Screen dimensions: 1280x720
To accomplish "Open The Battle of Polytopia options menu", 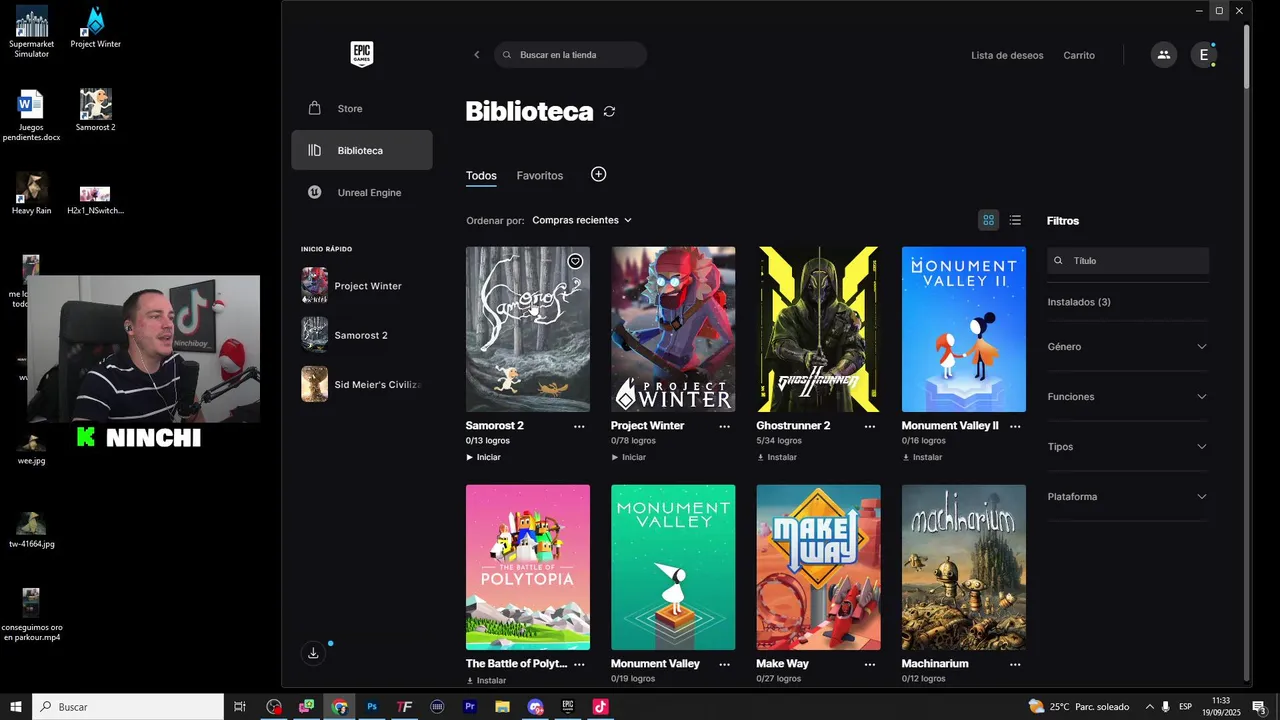I will tap(579, 664).
